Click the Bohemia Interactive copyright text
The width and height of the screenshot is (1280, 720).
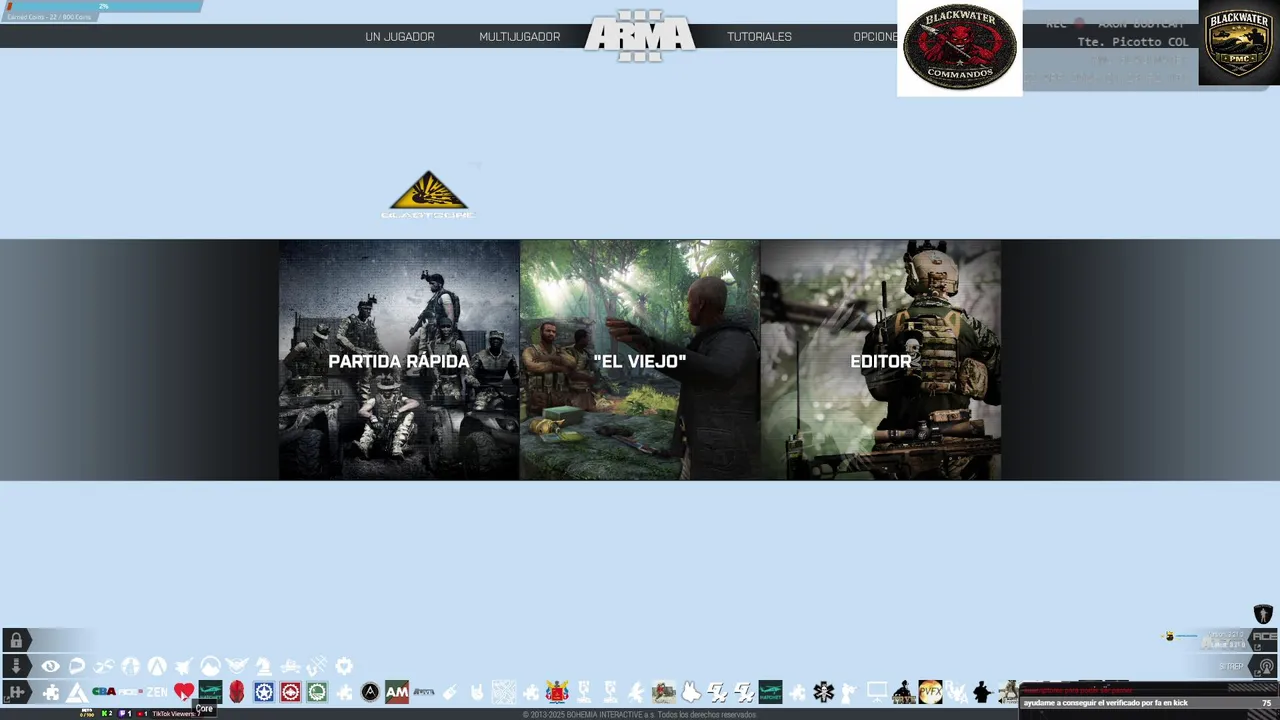click(x=640, y=715)
